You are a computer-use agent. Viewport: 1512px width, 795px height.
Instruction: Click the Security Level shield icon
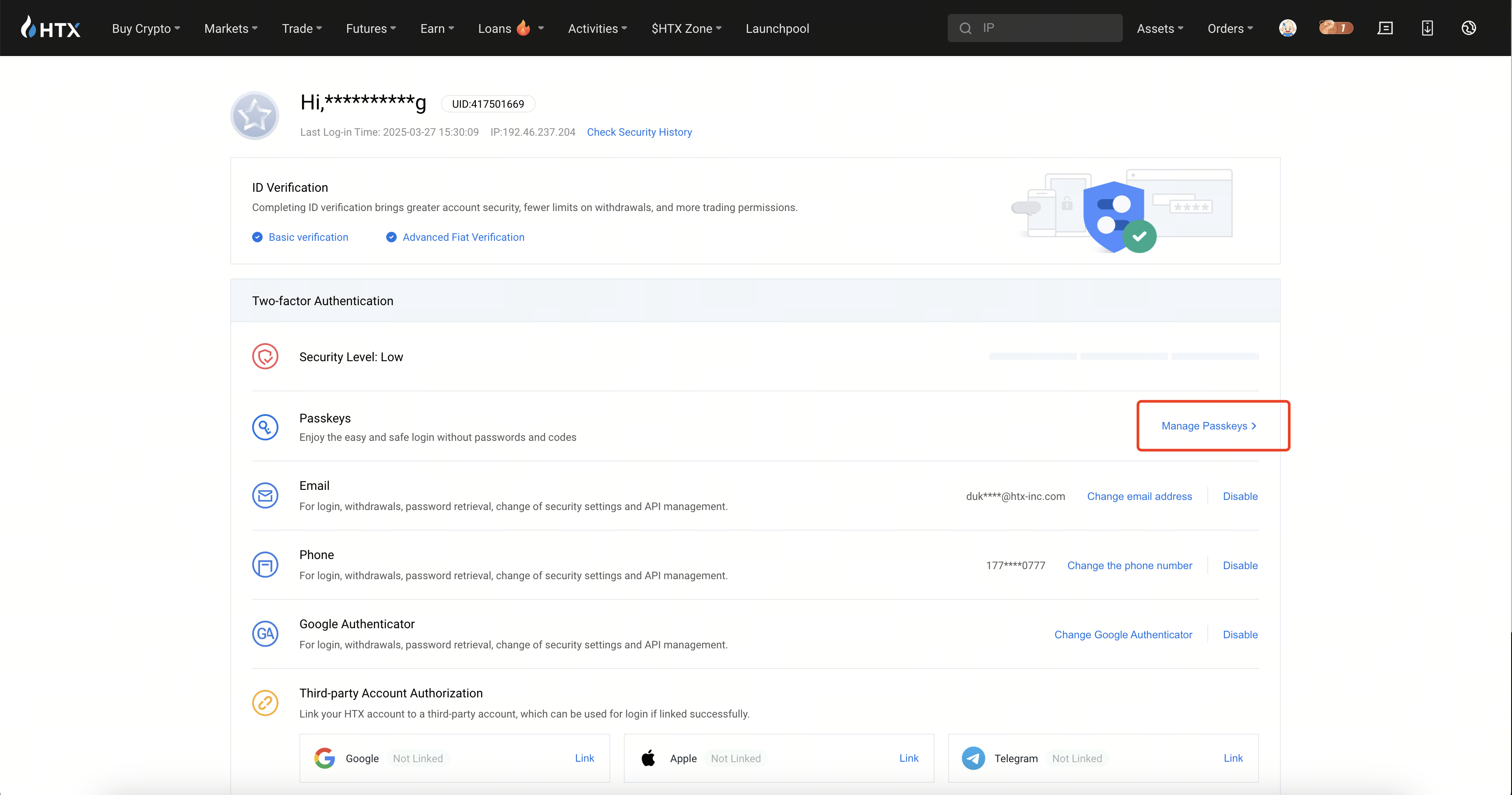coord(265,356)
